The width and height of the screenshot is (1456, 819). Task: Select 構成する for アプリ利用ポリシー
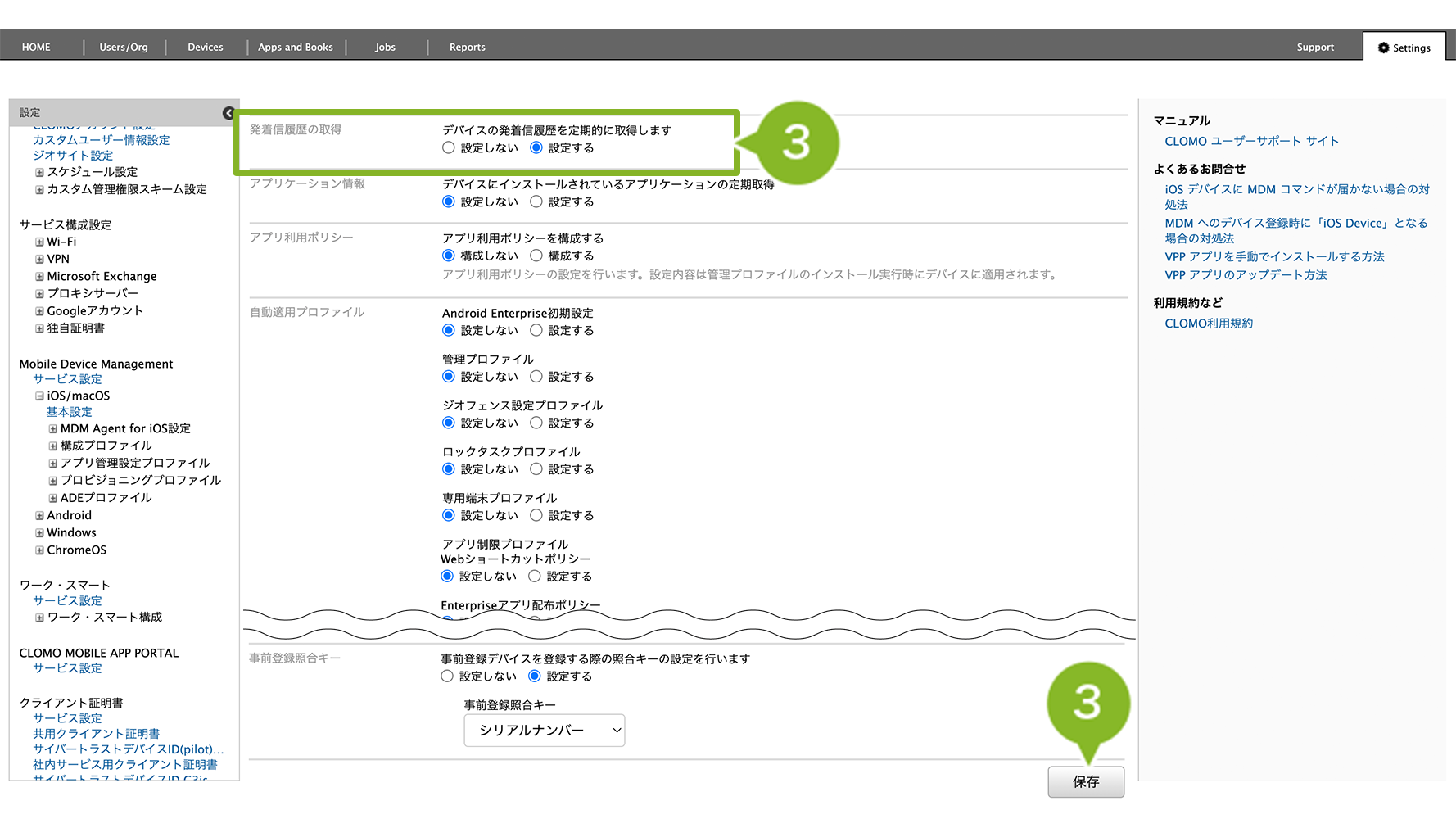pyautogui.click(x=536, y=256)
